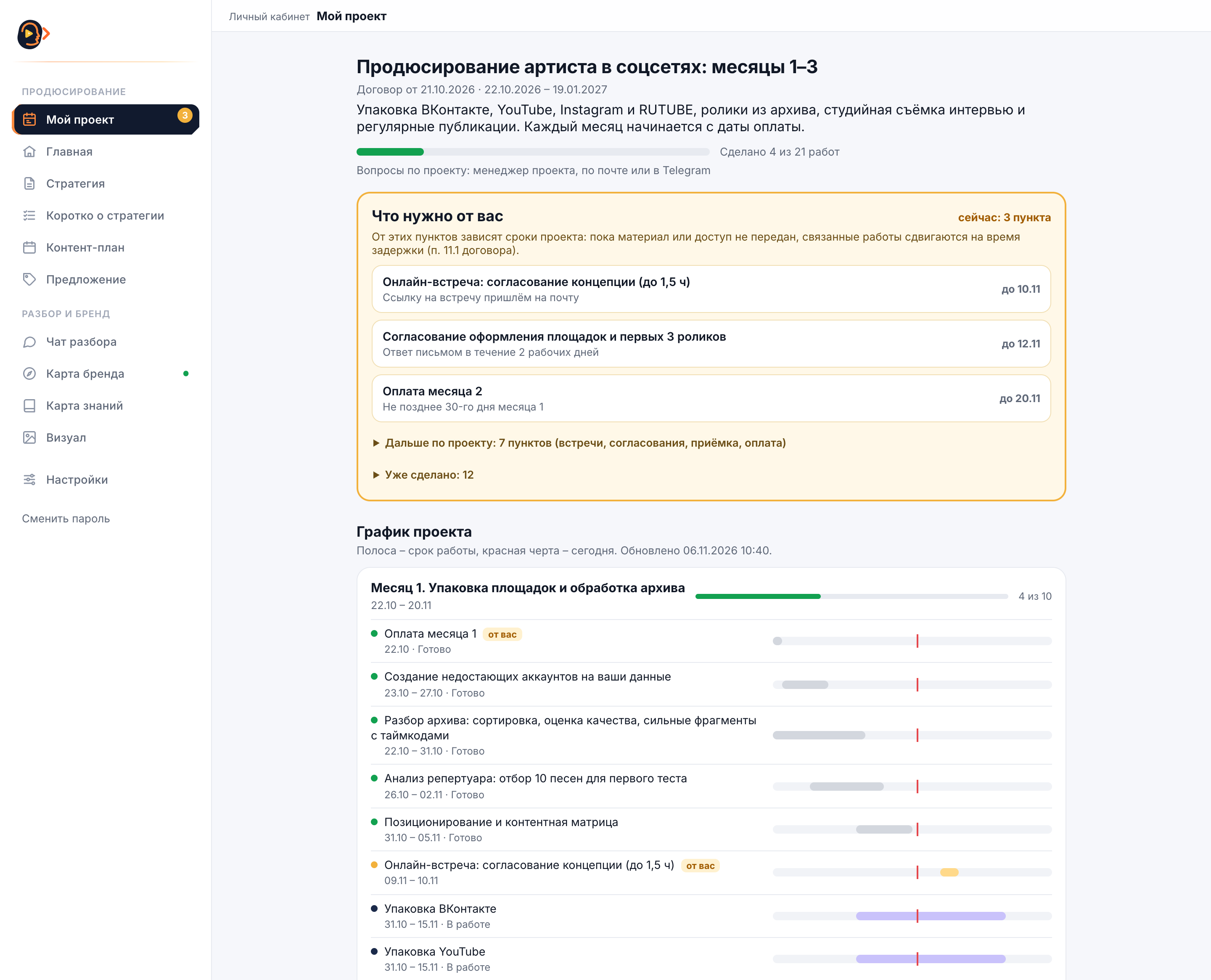Click the home icon next to Главная
The image size is (1211, 980).
(x=29, y=152)
